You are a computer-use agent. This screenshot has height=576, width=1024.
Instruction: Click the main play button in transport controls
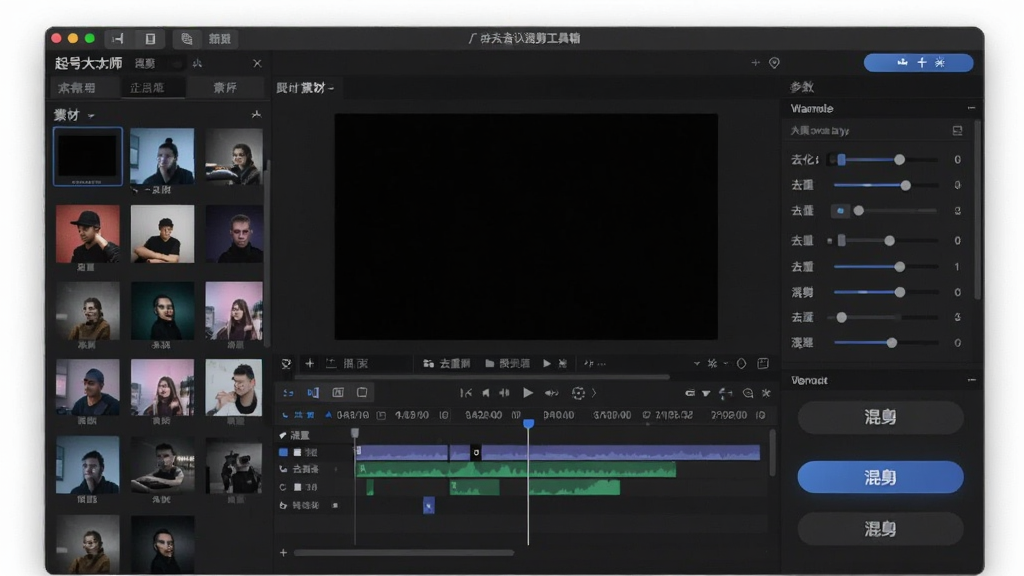pos(528,393)
